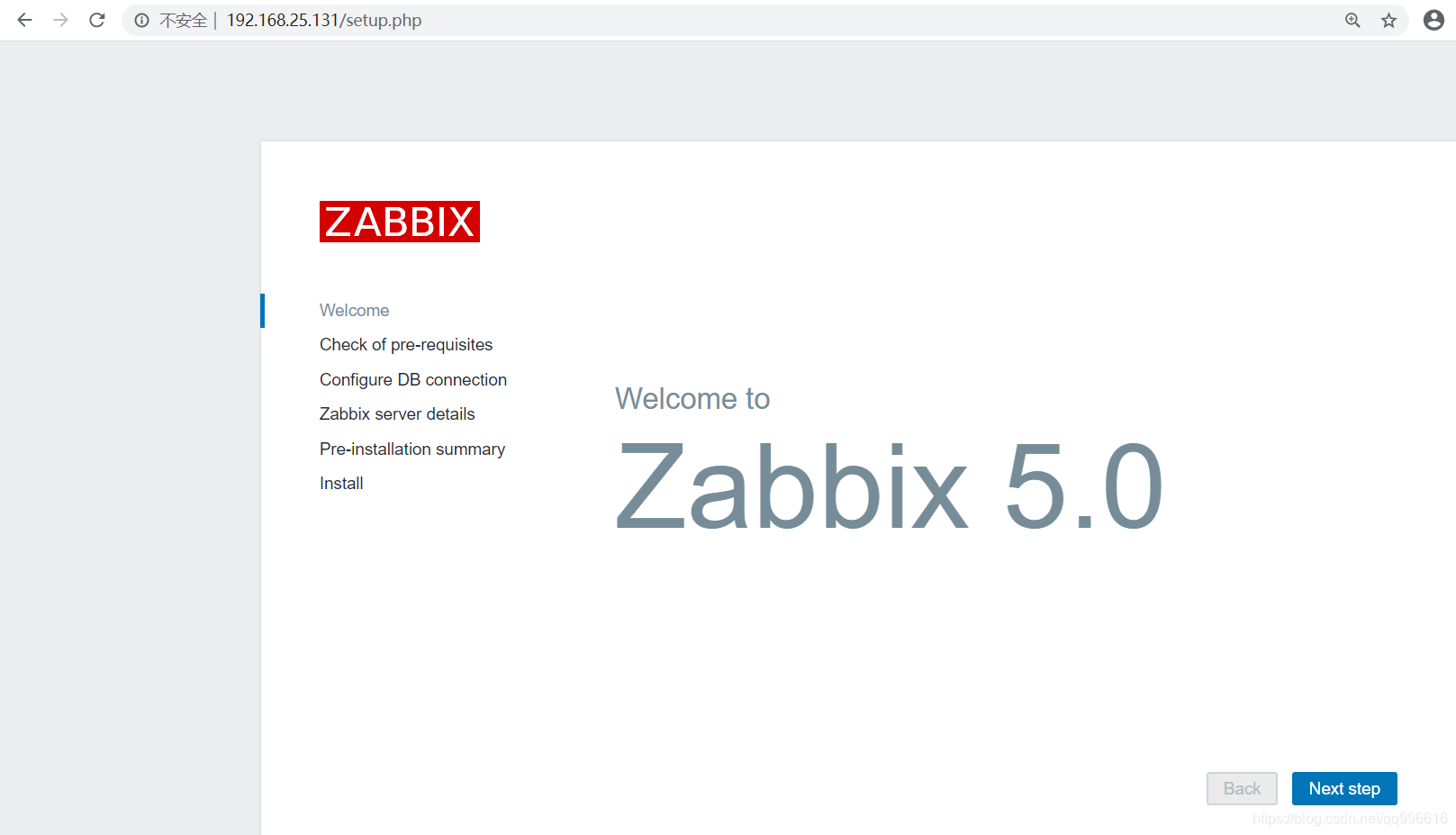Image resolution: width=1456 pixels, height=835 pixels.
Task: Click the 'Zabbix 5.0' title text
Action: [890, 486]
